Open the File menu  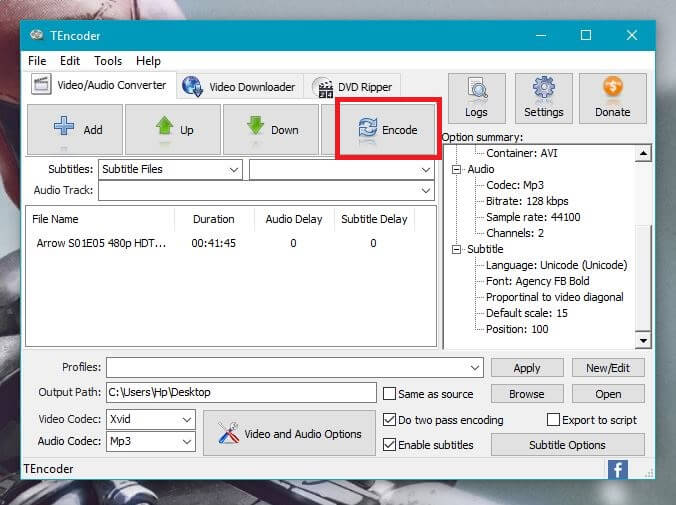pos(37,61)
